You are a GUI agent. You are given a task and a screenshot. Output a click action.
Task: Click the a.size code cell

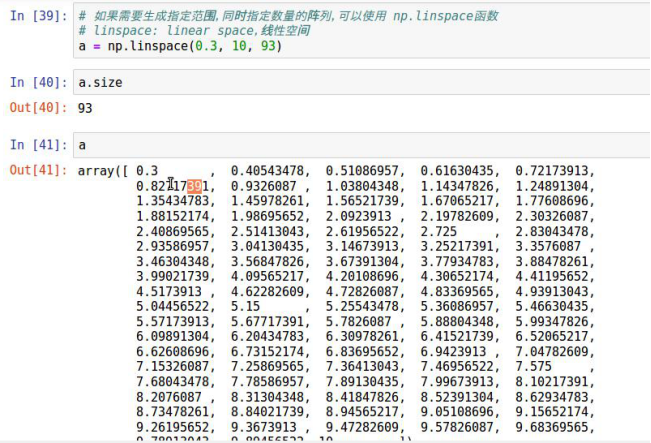pos(362,82)
